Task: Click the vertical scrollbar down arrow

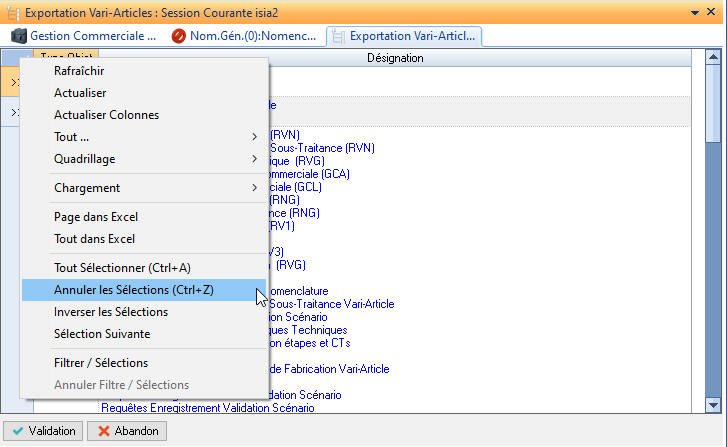Action: [713, 405]
